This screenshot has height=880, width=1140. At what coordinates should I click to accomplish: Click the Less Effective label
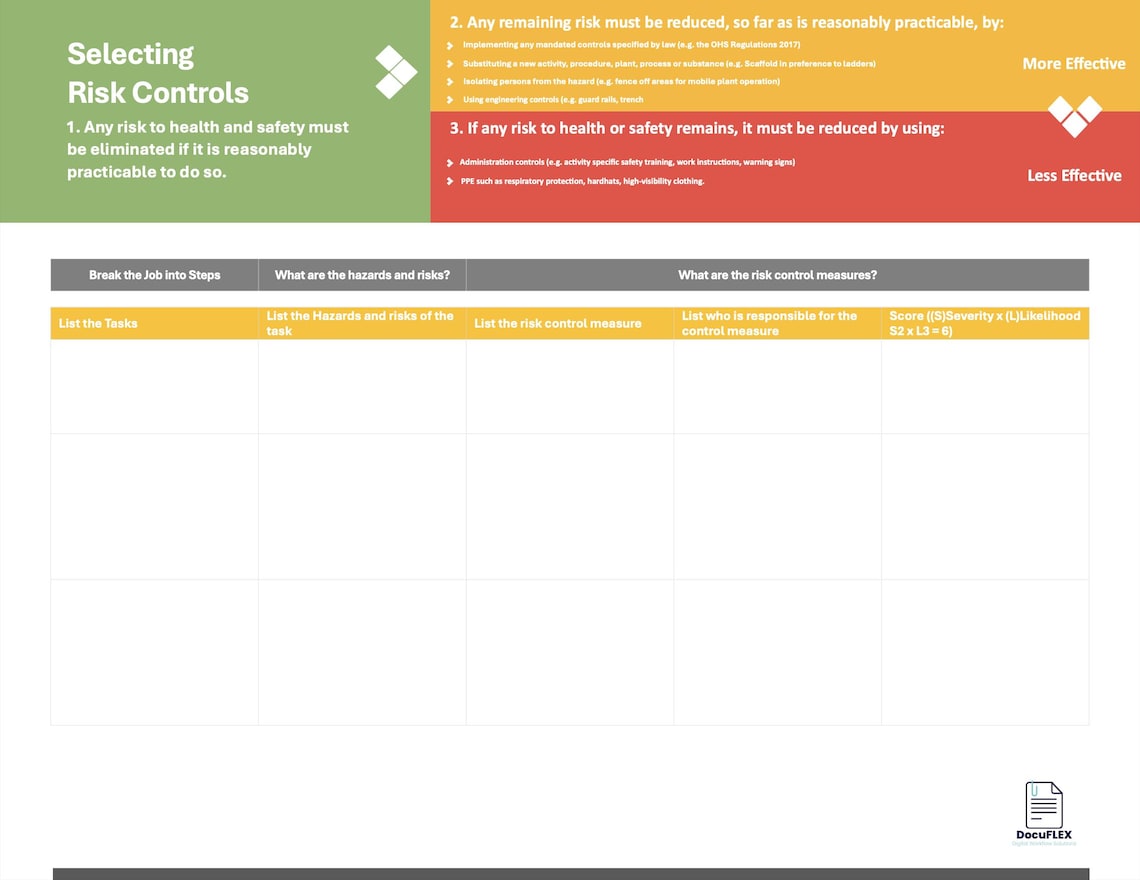pyautogui.click(x=1073, y=175)
